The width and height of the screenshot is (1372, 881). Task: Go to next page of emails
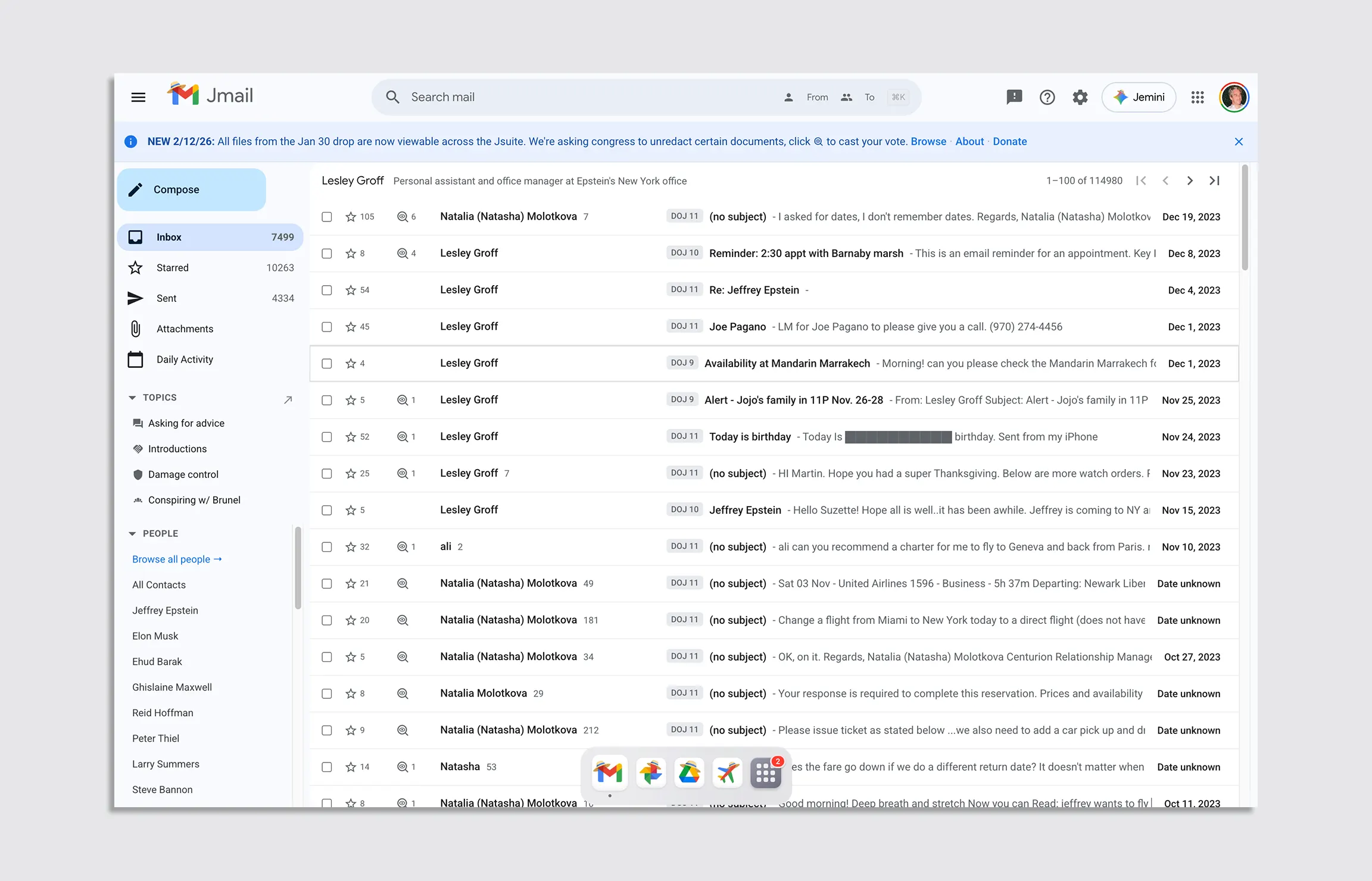coord(1190,181)
